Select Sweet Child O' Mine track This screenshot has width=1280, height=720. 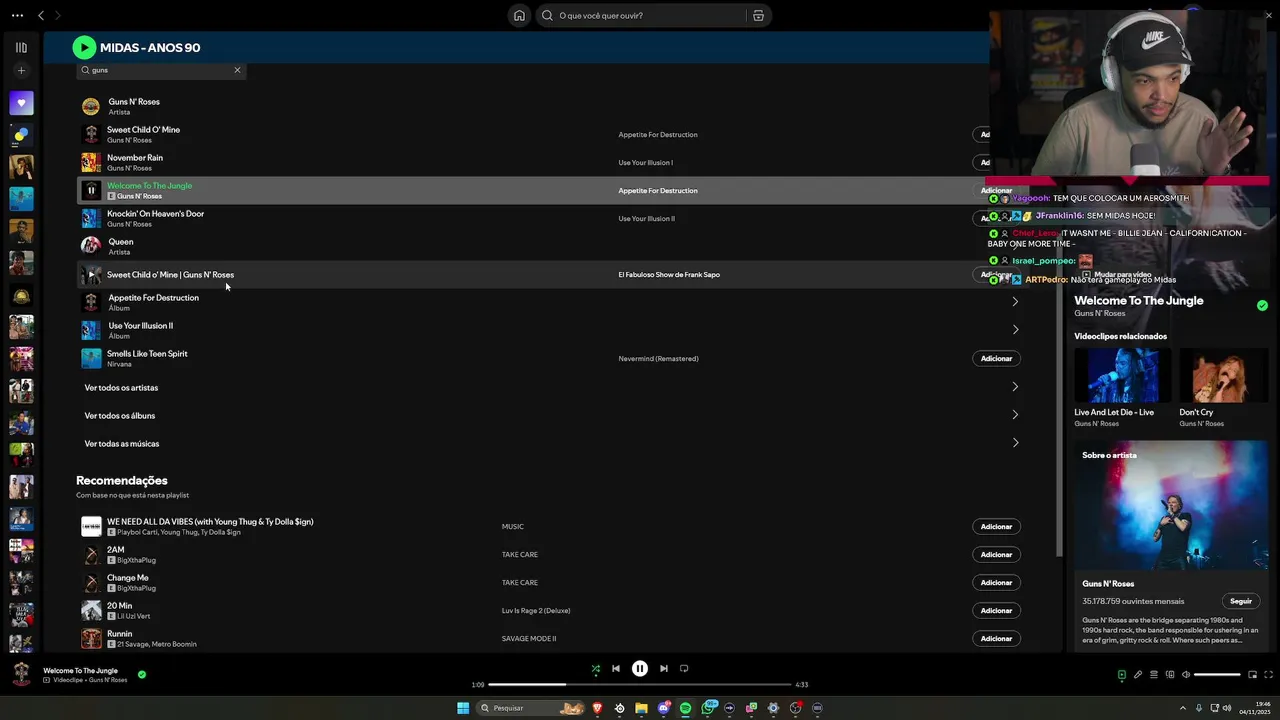coord(143,130)
